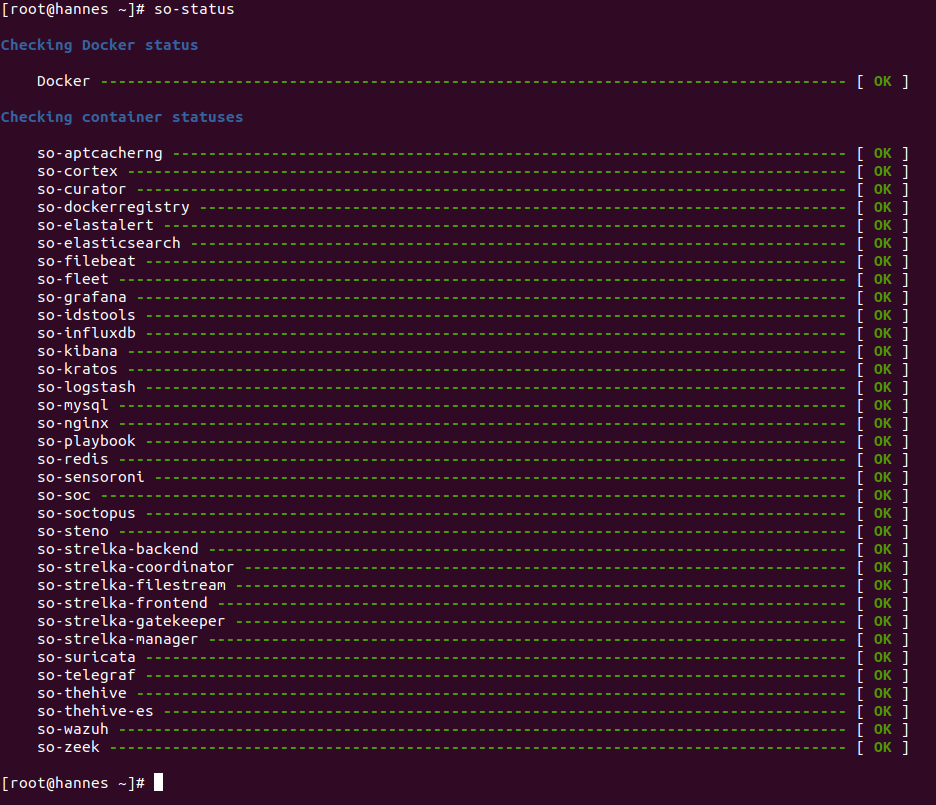
Task: Click OK status for so-strelka-gatekeeper
Action: (882, 621)
